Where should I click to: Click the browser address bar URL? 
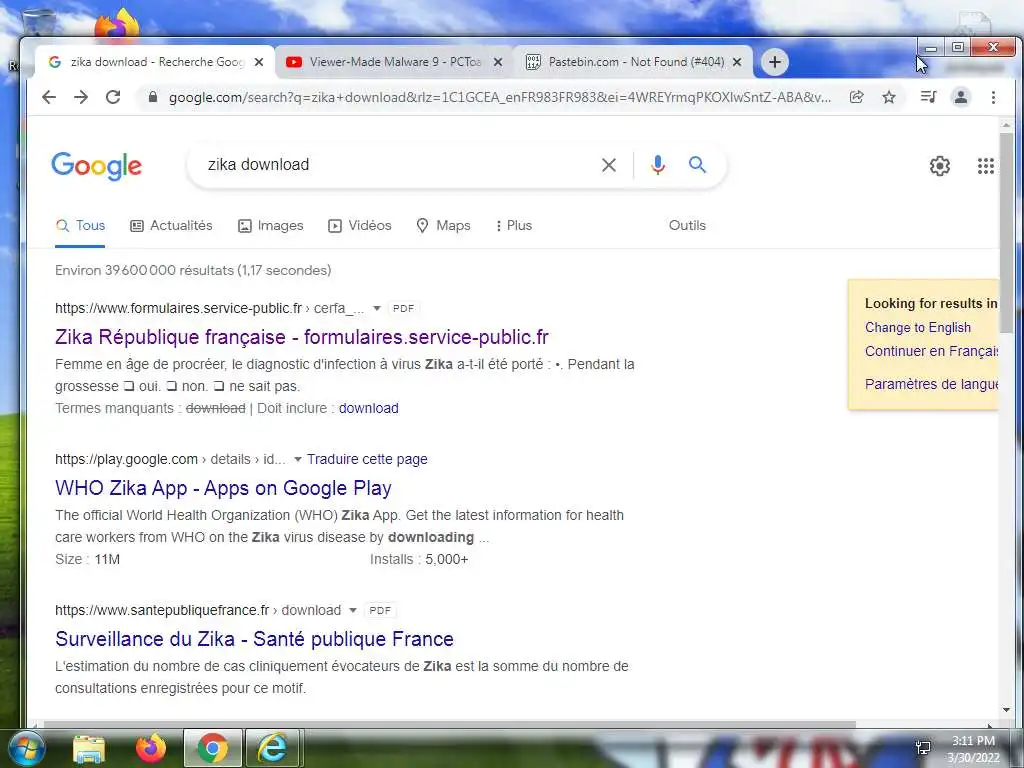(500, 97)
